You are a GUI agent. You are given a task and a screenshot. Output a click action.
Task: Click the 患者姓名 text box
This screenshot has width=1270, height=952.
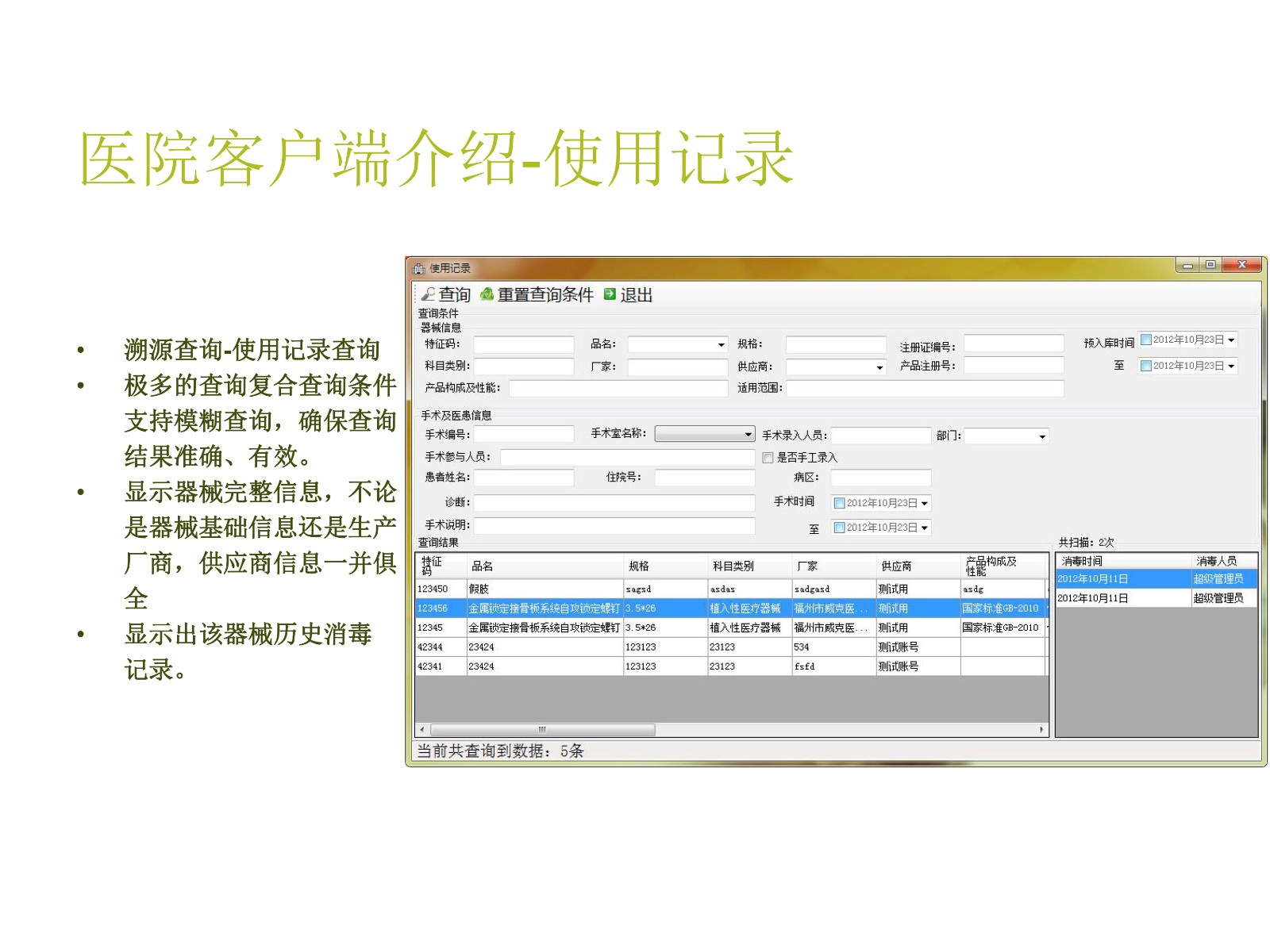523,478
